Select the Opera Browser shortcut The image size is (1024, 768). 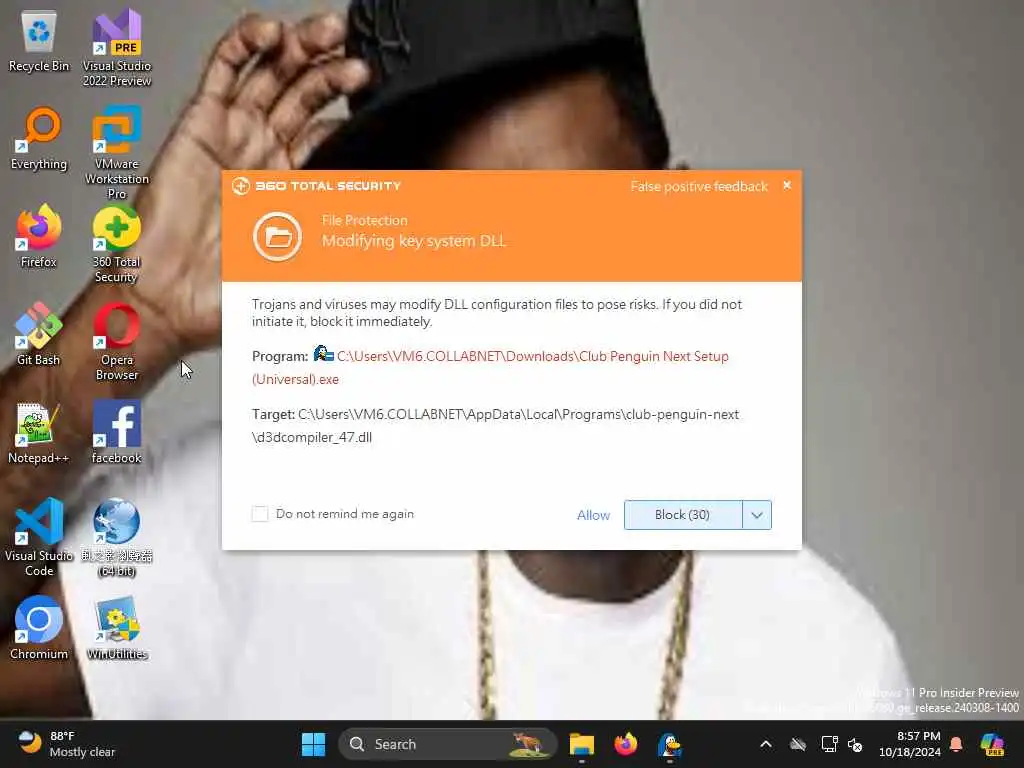pos(117,341)
